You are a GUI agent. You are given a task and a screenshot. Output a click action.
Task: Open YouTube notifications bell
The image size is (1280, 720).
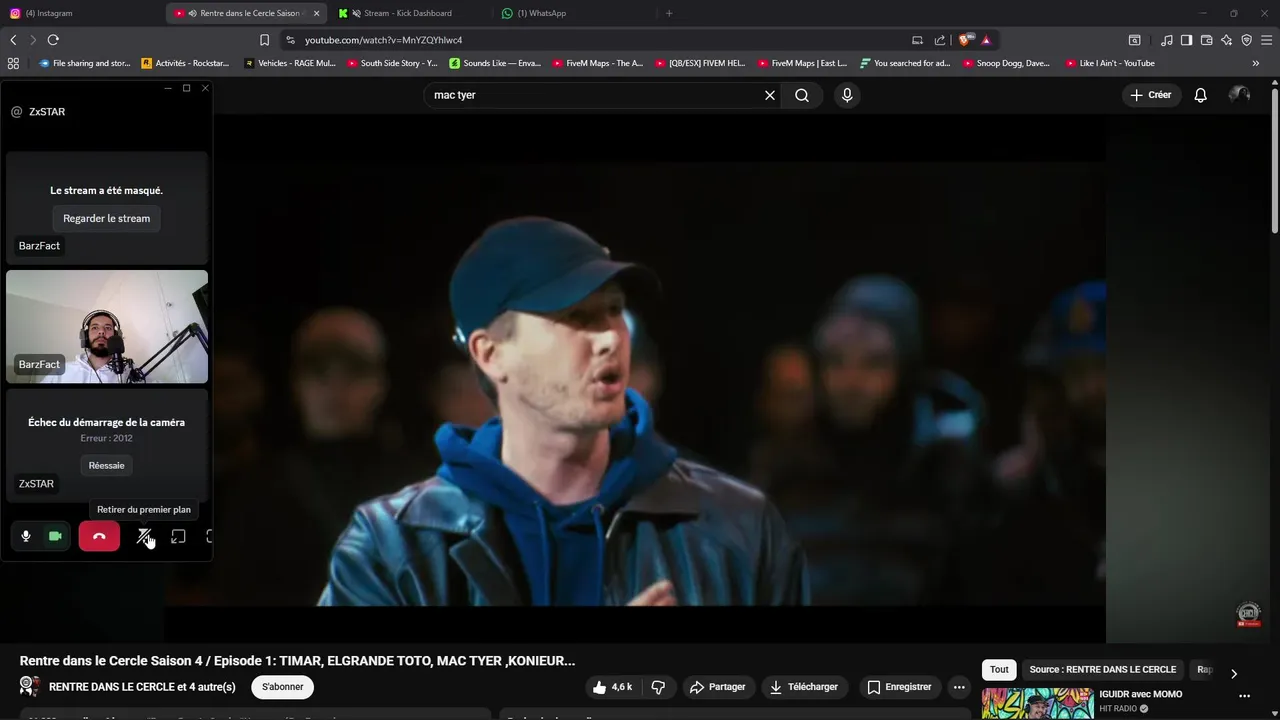pos(1201,95)
